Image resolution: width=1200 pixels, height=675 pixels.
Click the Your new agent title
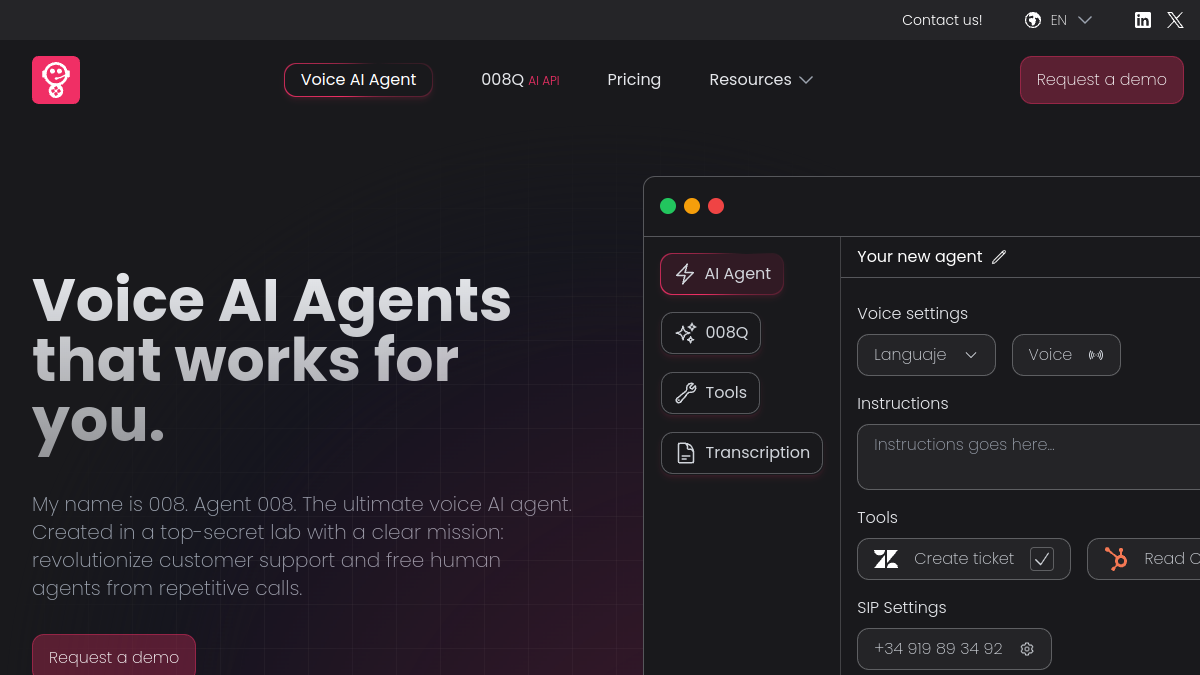point(920,257)
